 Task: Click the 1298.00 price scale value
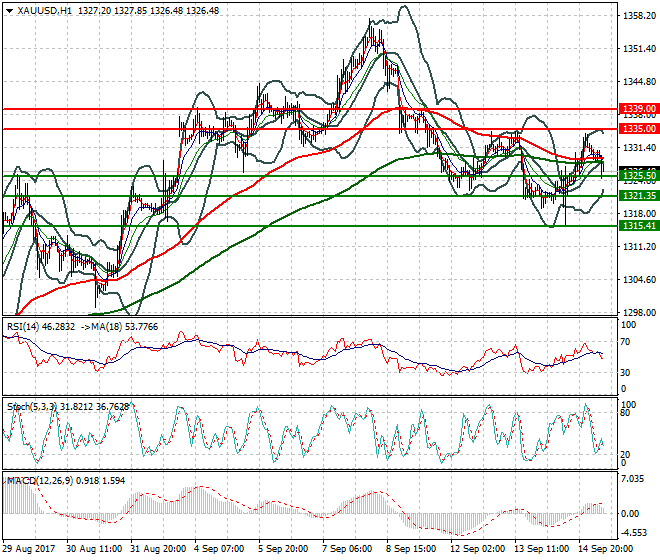(x=639, y=312)
